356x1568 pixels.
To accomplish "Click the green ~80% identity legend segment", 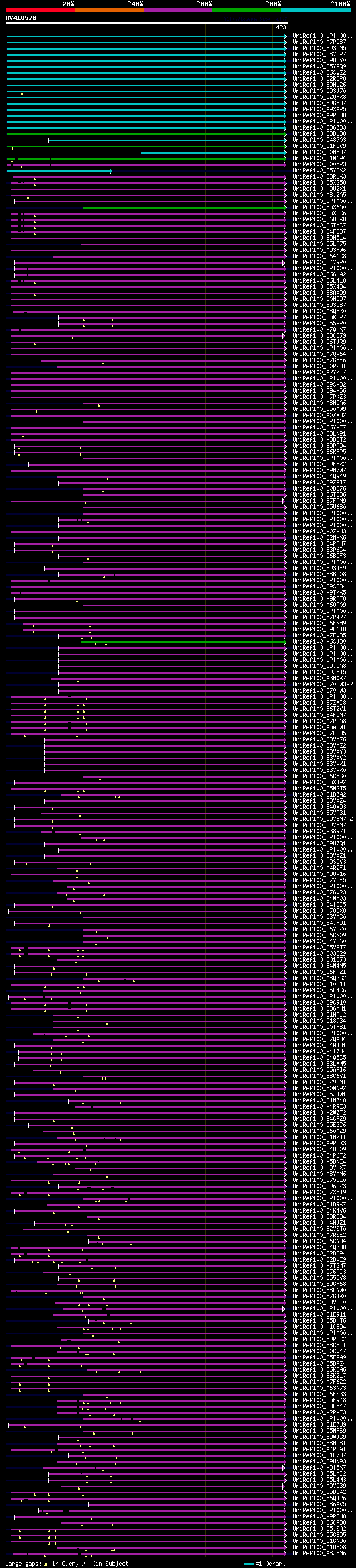I will (x=247, y=10).
